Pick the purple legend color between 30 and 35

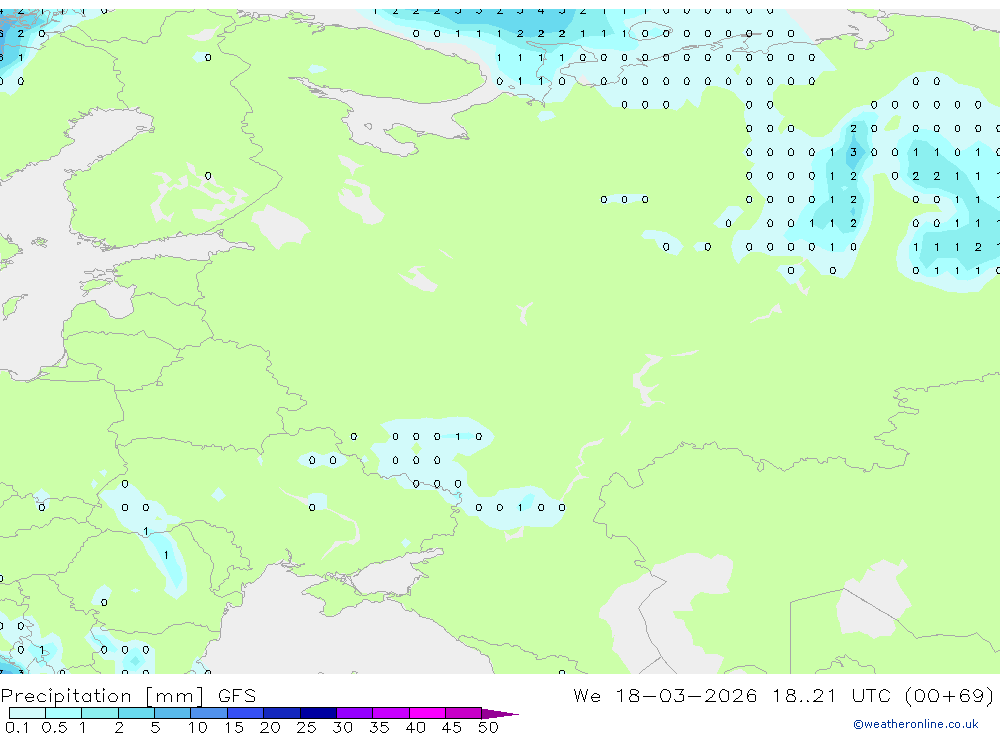(355, 713)
